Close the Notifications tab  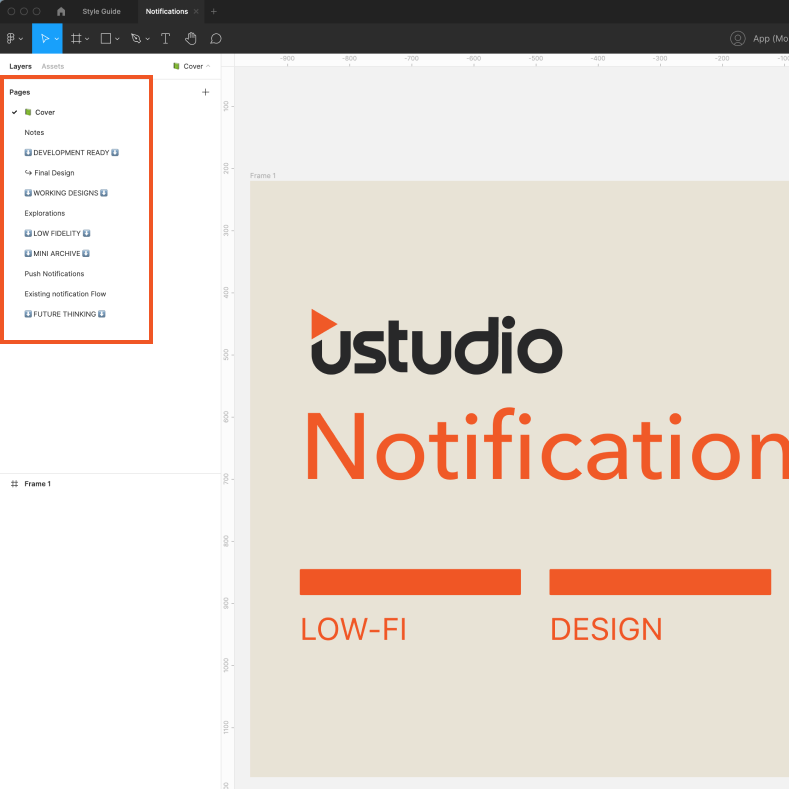[x=196, y=11]
